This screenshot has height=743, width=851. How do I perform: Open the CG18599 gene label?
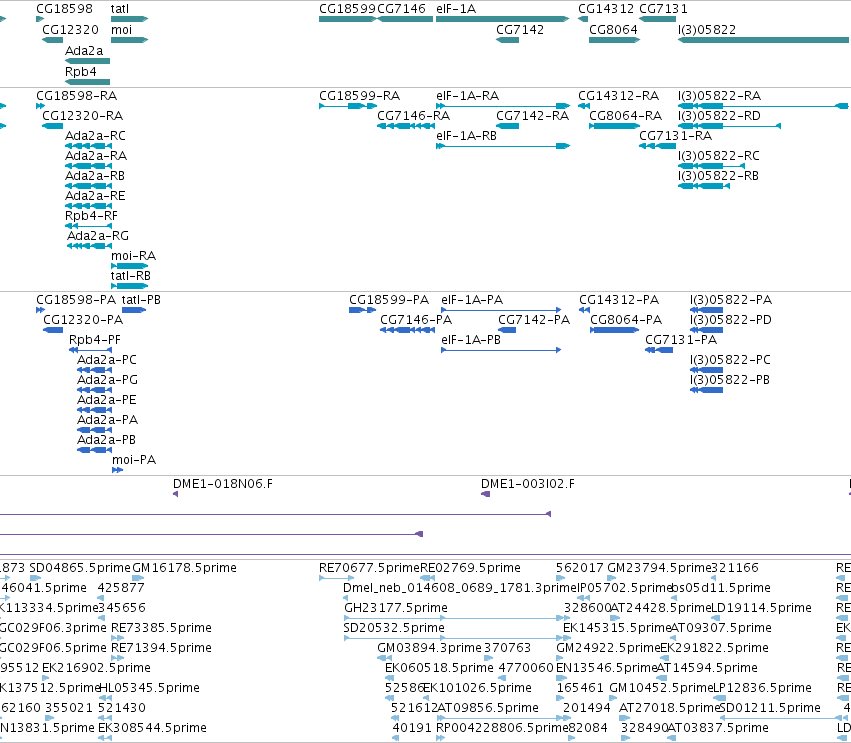tap(347, 9)
